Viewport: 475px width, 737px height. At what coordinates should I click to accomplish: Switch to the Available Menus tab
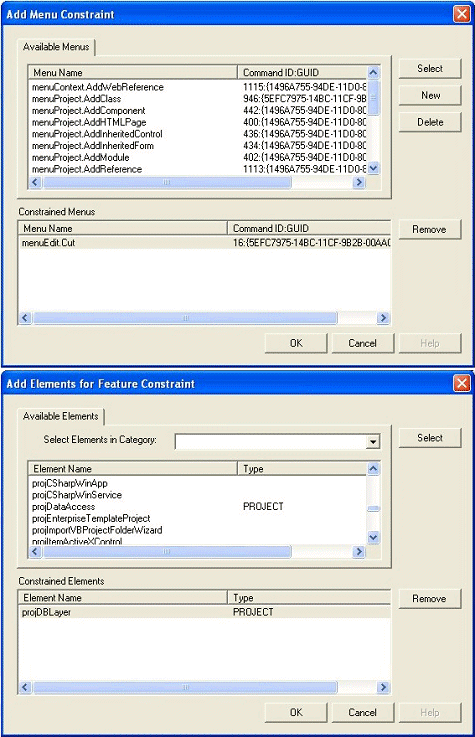56,47
